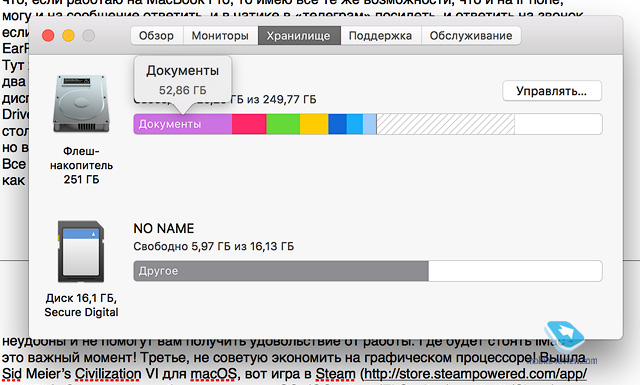
Task: Minimize window with yellow button
Action: click(x=69, y=36)
